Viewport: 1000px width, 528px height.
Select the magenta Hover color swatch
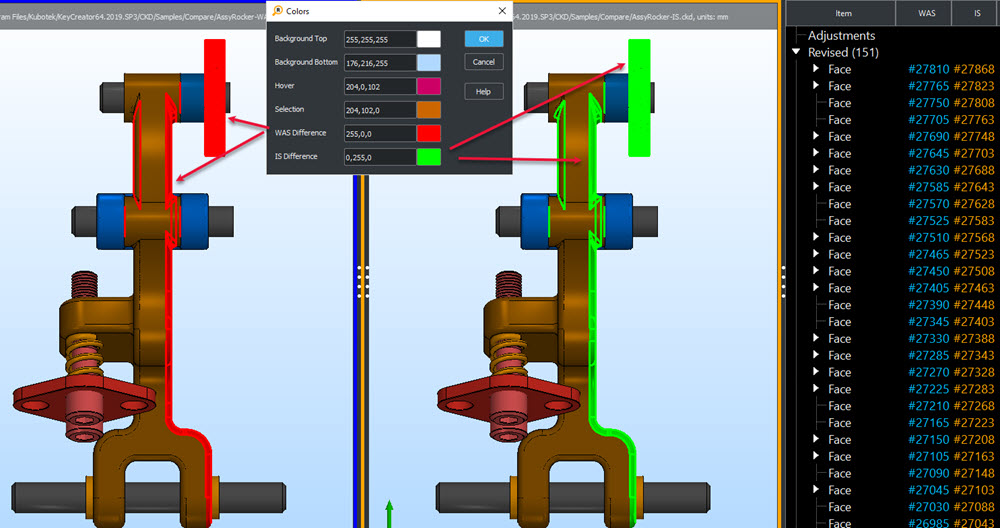pyautogui.click(x=428, y=86)
